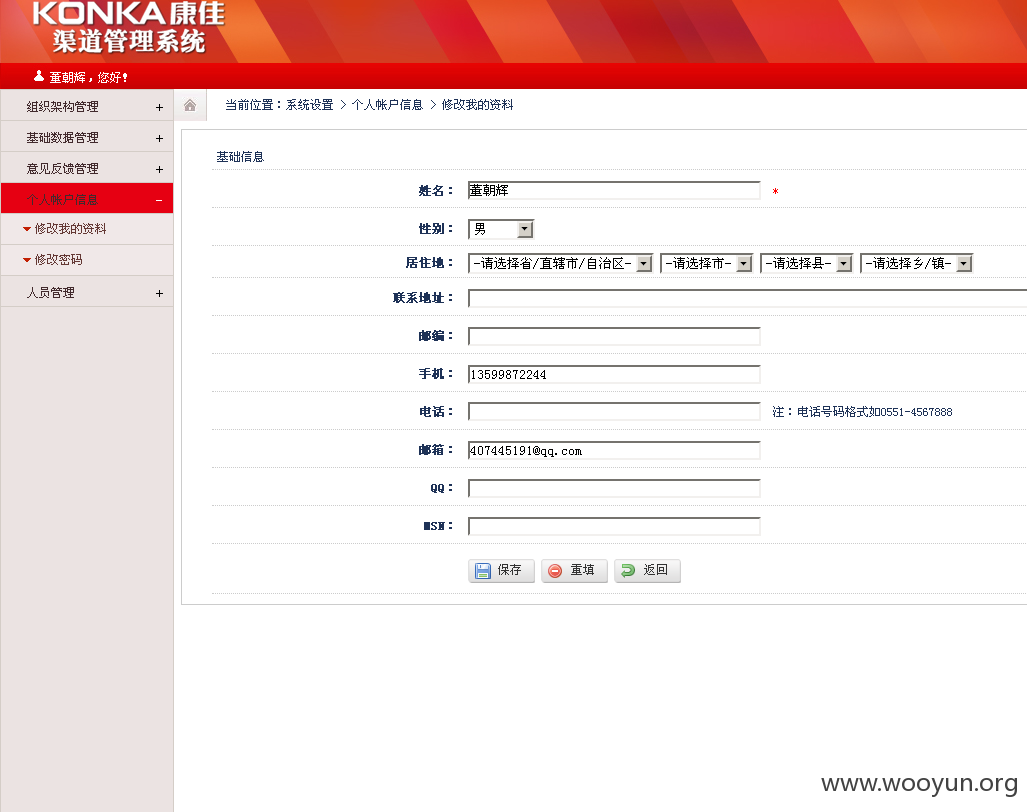Click 个人帐户信息 in the breadcrumb
Screen dimensions: 1027x812
point(387,105)
